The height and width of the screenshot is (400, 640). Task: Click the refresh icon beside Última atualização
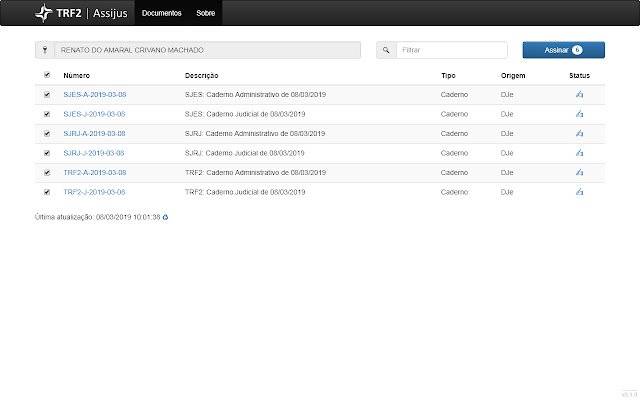[165, 217]
